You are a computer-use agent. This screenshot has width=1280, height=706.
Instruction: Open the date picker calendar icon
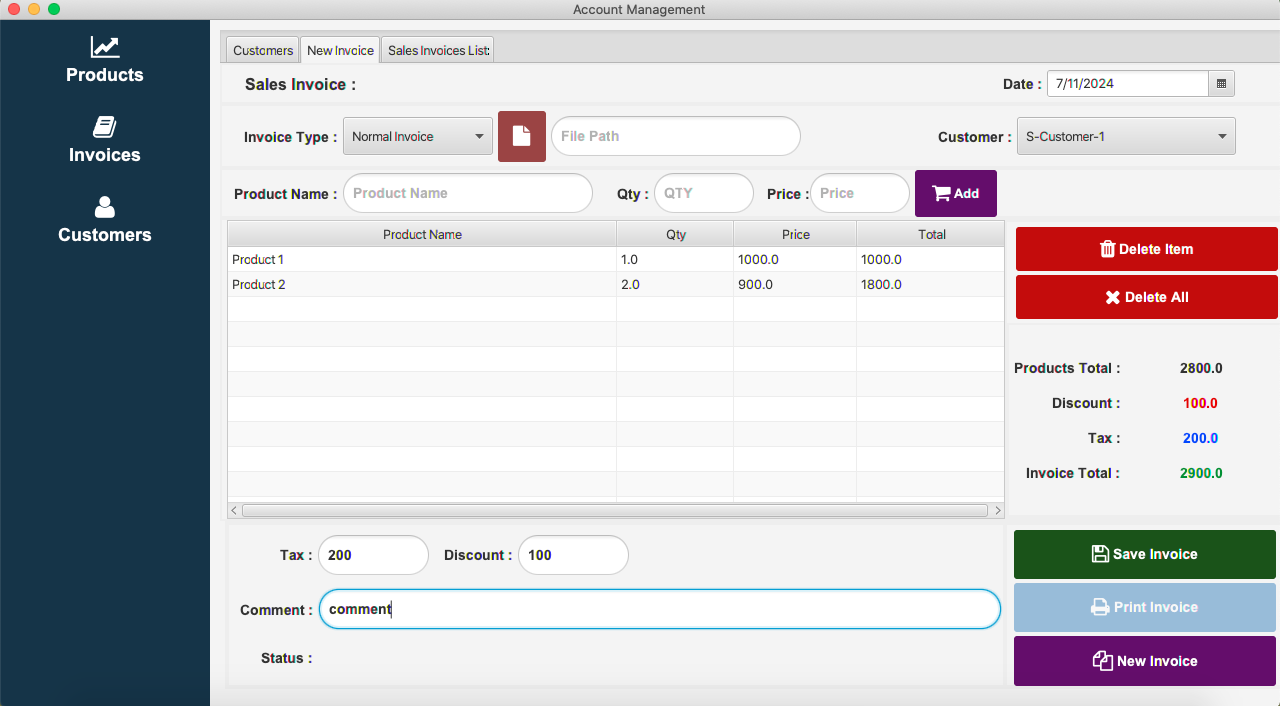(x=1221, y=84)
